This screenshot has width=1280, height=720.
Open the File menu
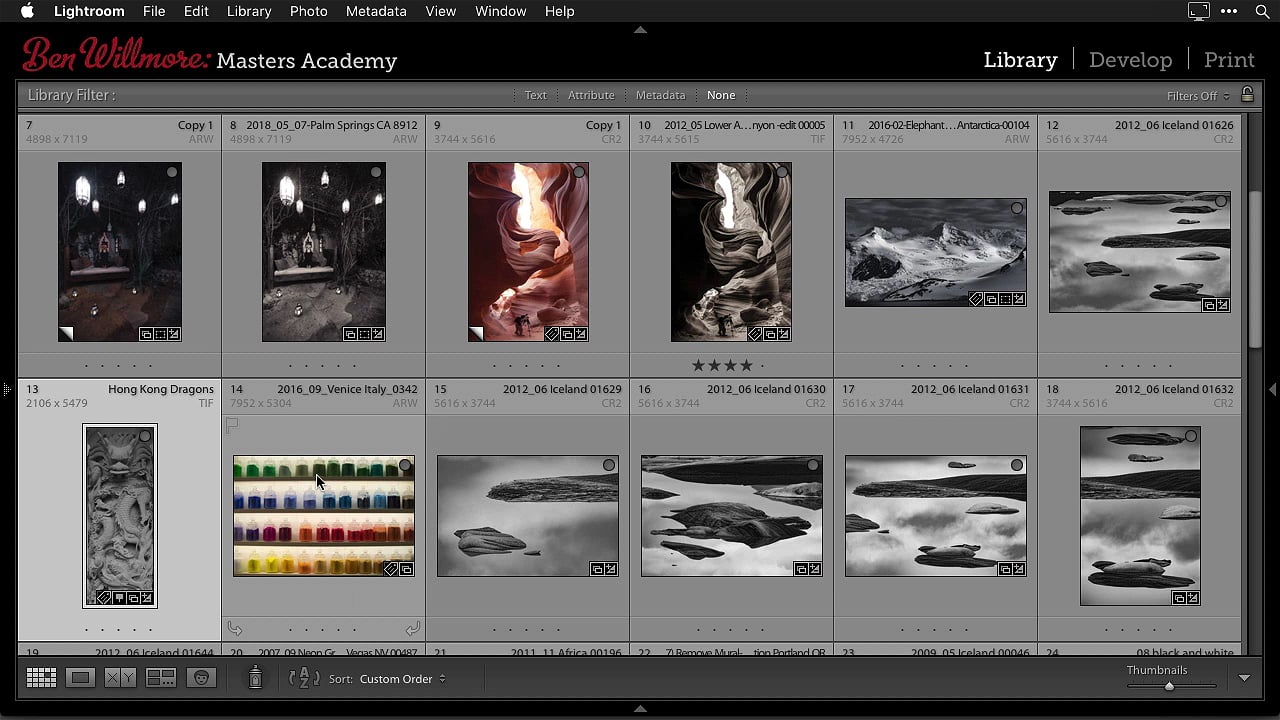pos(154,11)
